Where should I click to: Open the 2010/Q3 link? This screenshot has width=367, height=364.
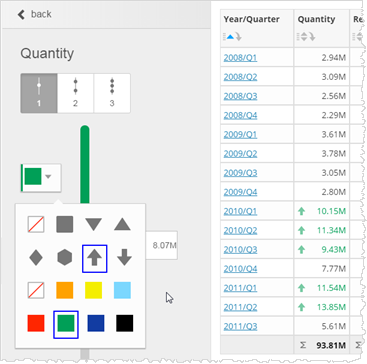click(x=240, y=250)
